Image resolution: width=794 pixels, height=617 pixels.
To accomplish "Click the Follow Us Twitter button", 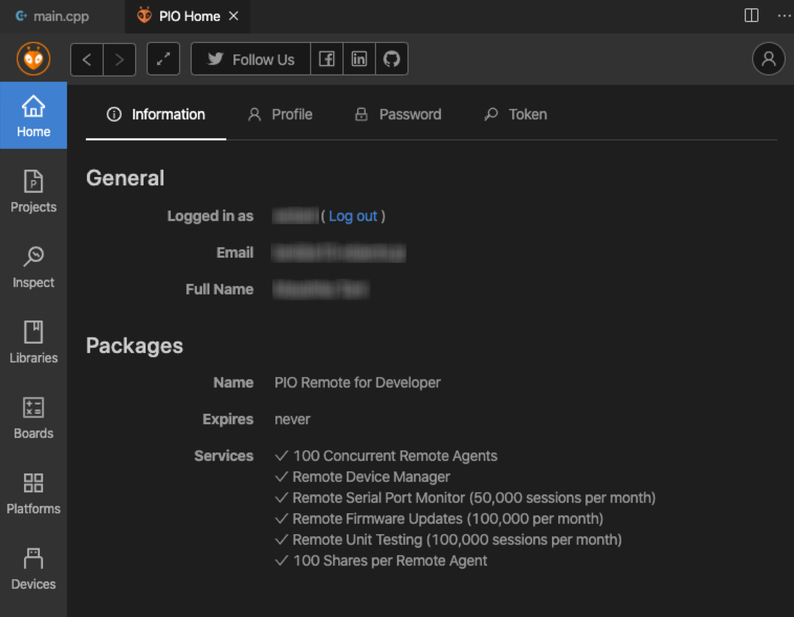I will point(251,59).
